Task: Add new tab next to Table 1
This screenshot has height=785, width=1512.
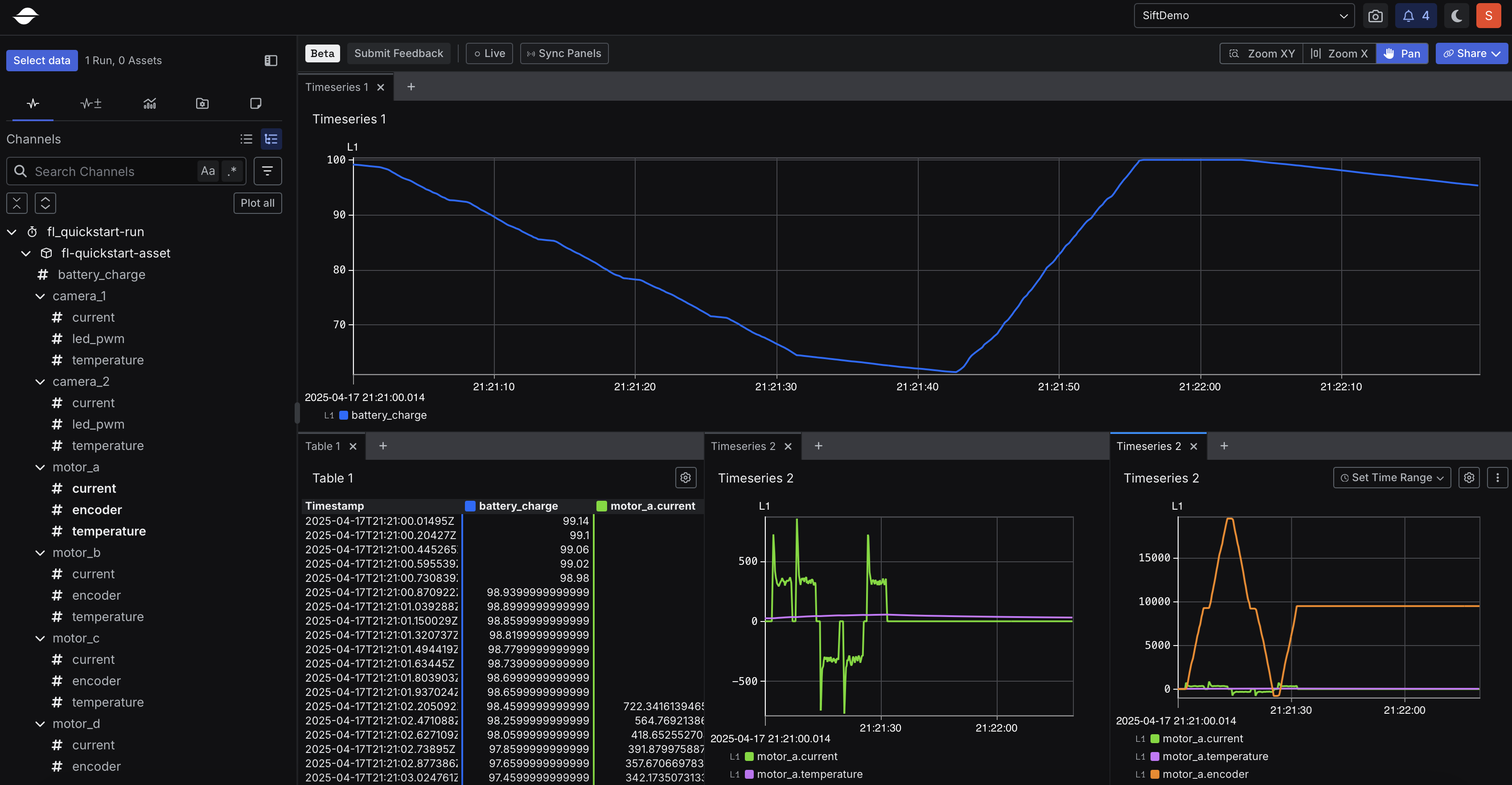Action: (x=383, y=446)
